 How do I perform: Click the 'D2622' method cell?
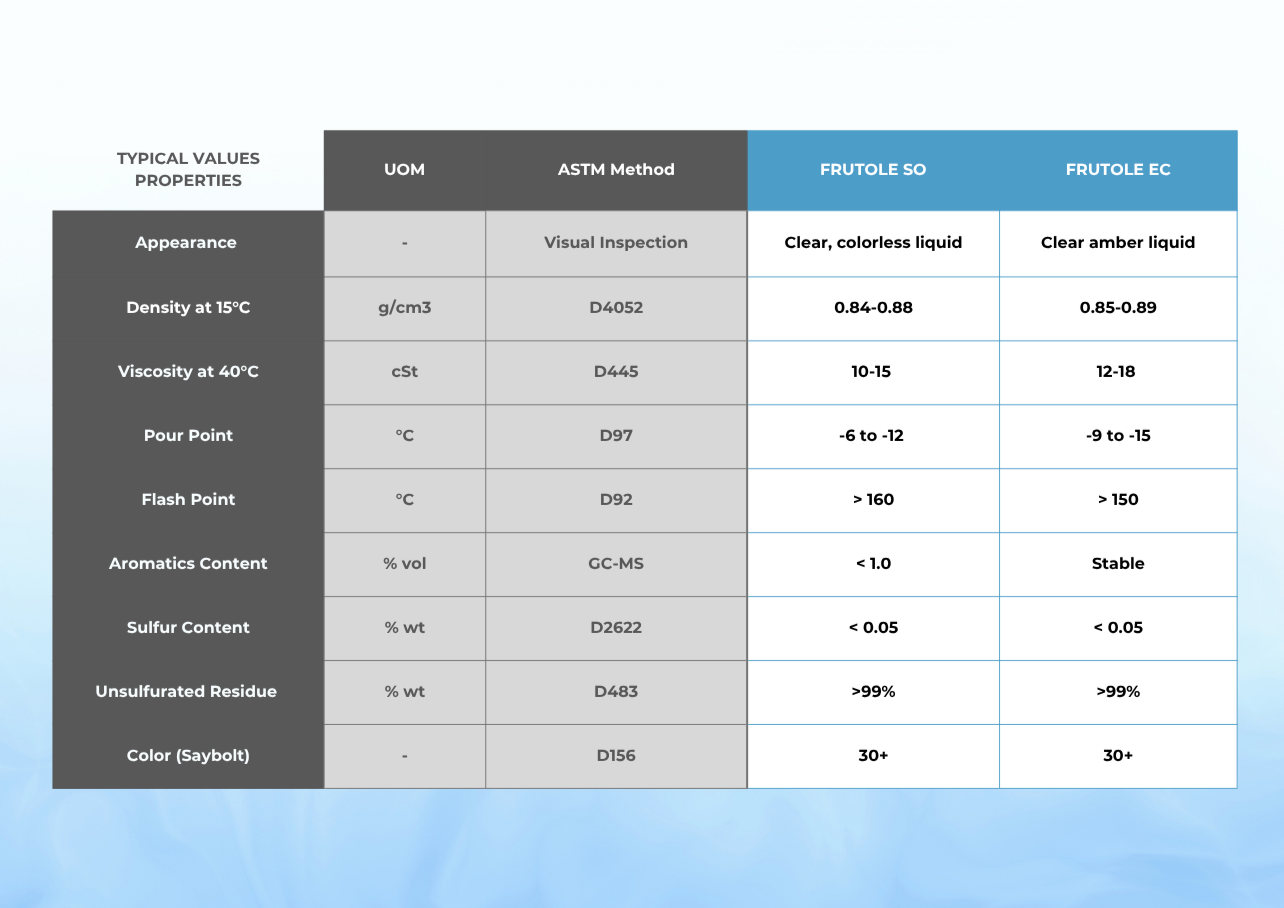point(616,628)
